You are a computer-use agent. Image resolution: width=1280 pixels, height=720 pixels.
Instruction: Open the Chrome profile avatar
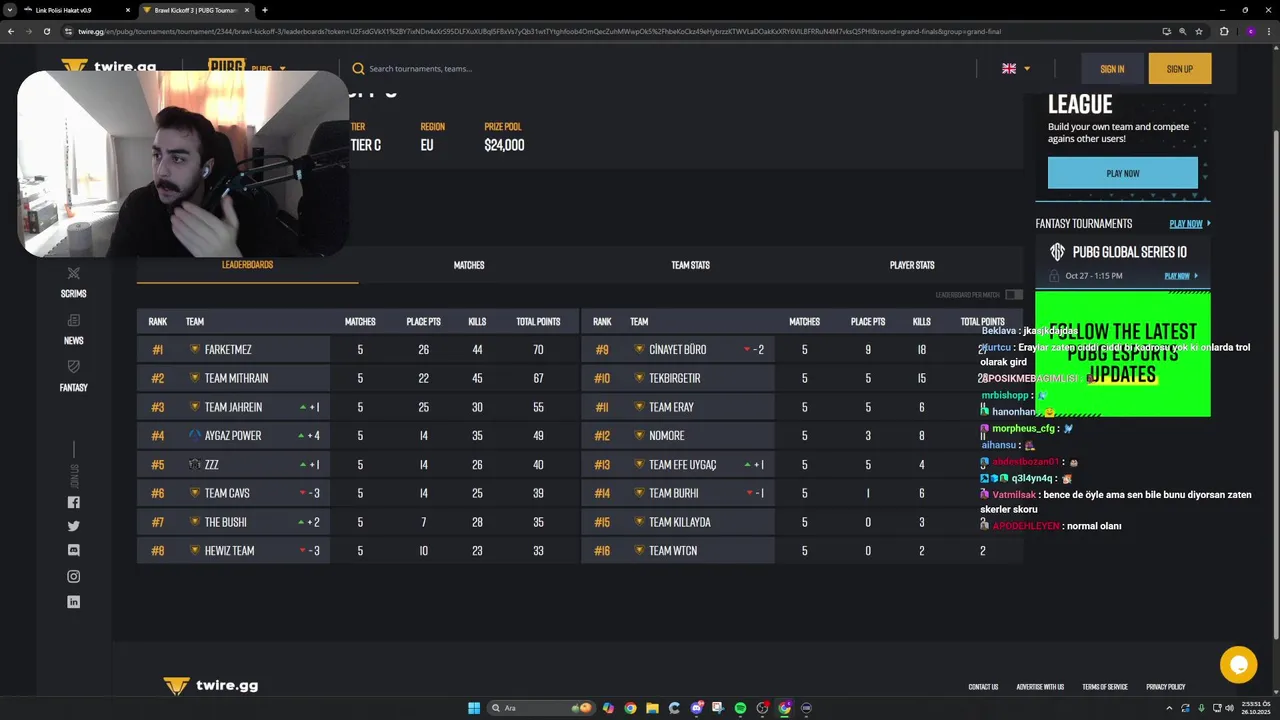click(x=1251, y=31)
